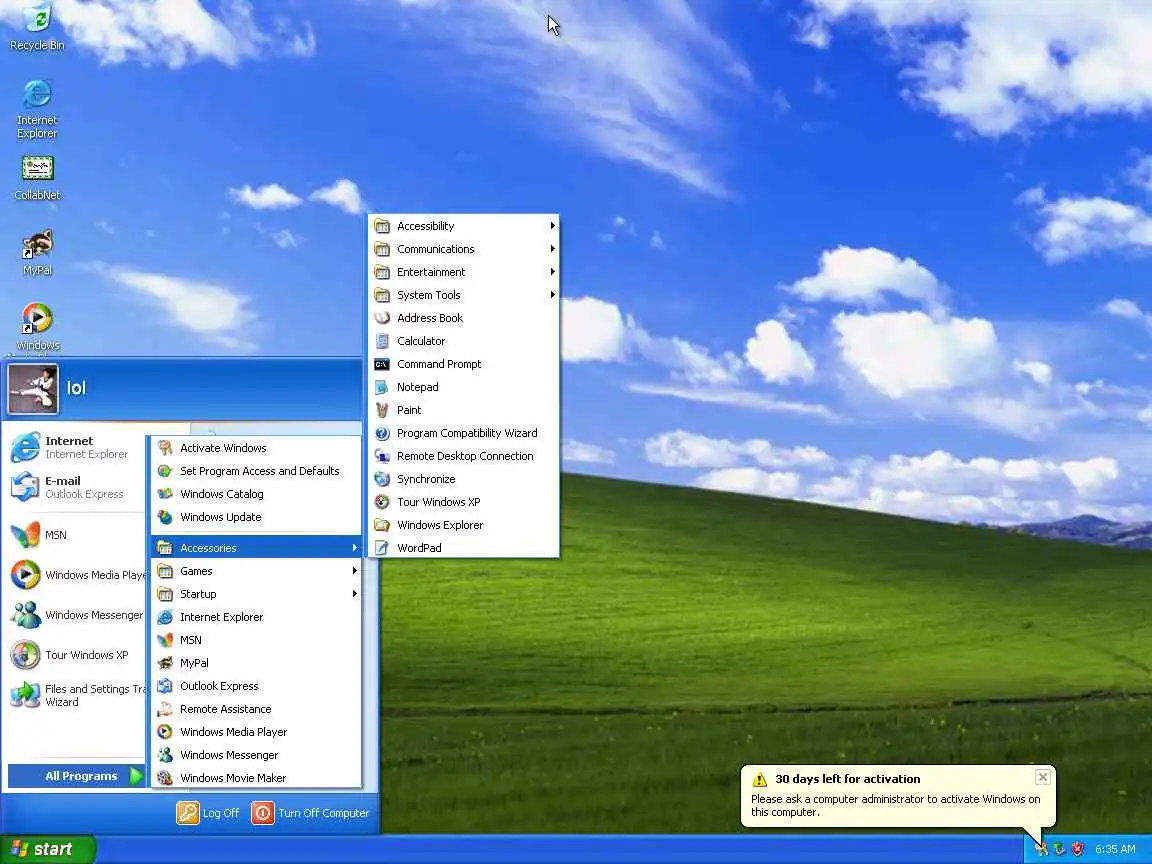Open MSN in All Programs list
The width and height of the screenshot is (1152, 864).
[256, 640]
